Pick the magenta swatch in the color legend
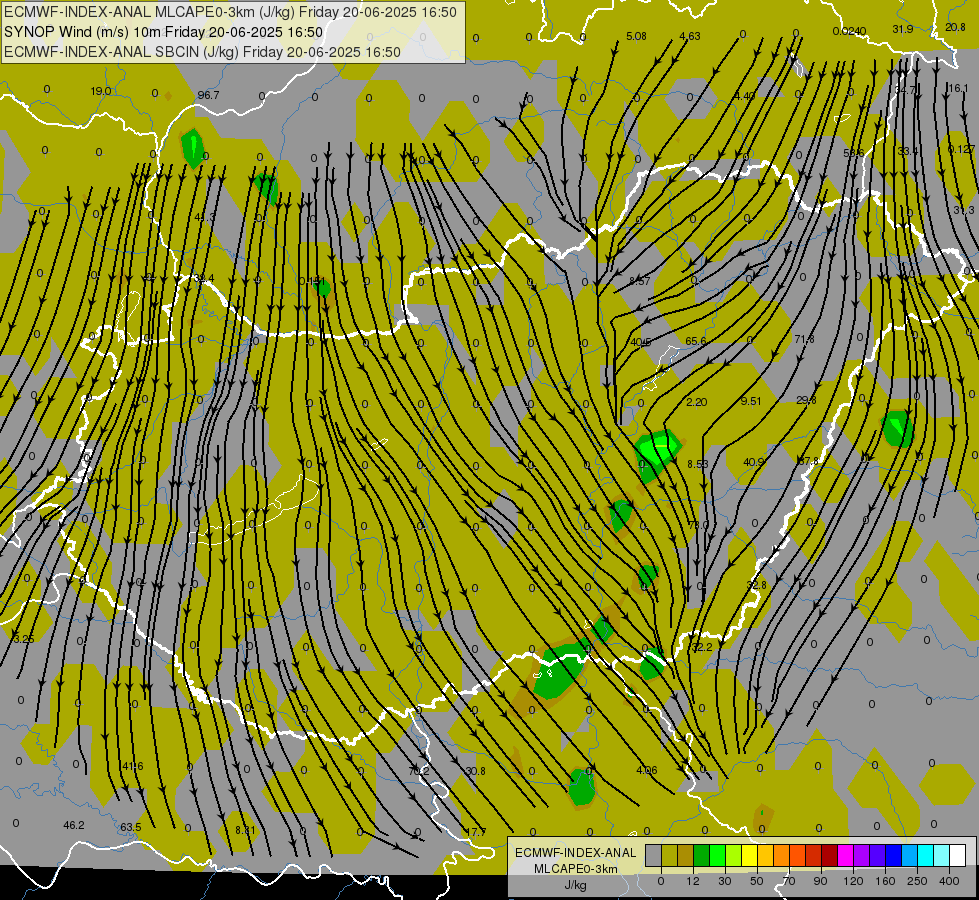 point(845,855)
